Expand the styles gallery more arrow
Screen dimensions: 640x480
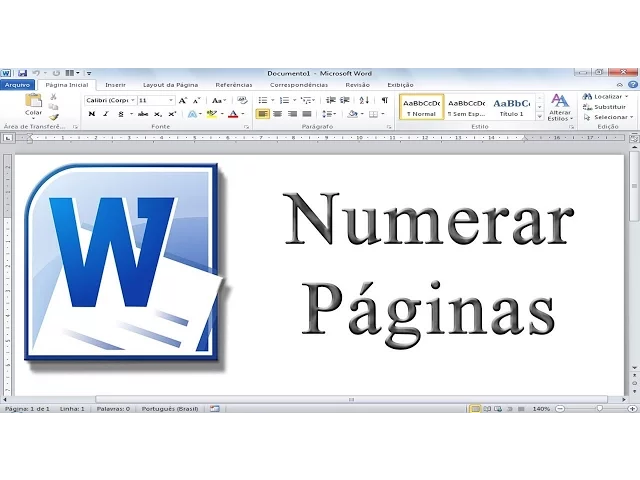539,117
